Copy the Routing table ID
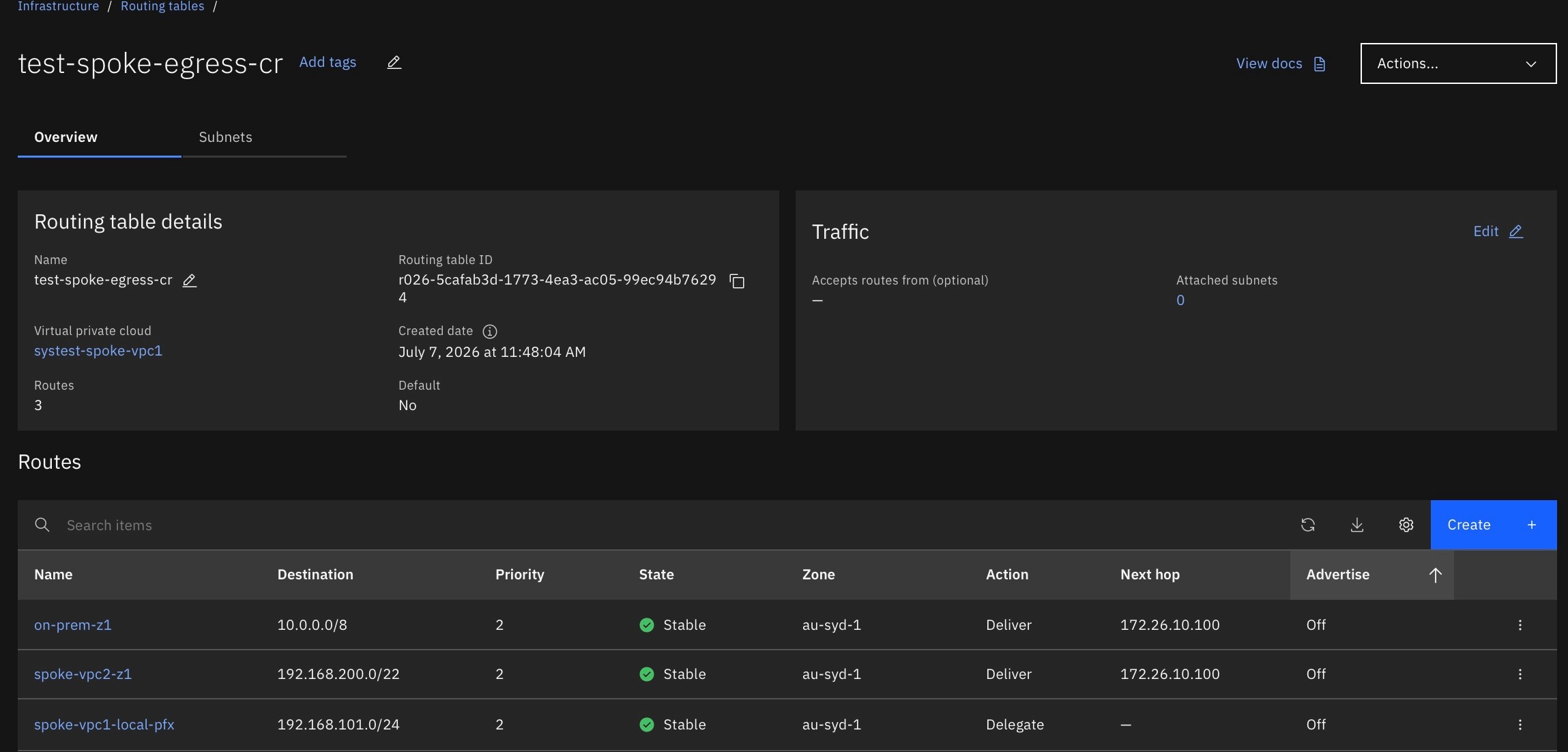Viewport: 1568px width, 752px height. click(x=737, y=281)
